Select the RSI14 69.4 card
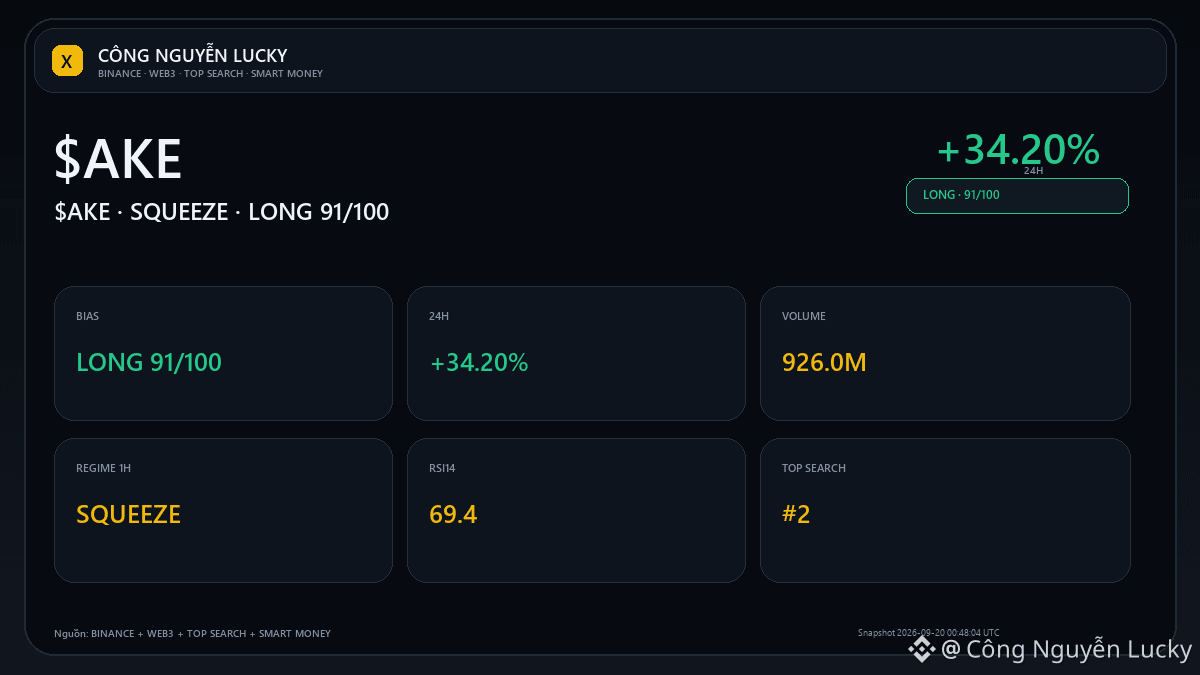1200x675 pixels. 576,510
